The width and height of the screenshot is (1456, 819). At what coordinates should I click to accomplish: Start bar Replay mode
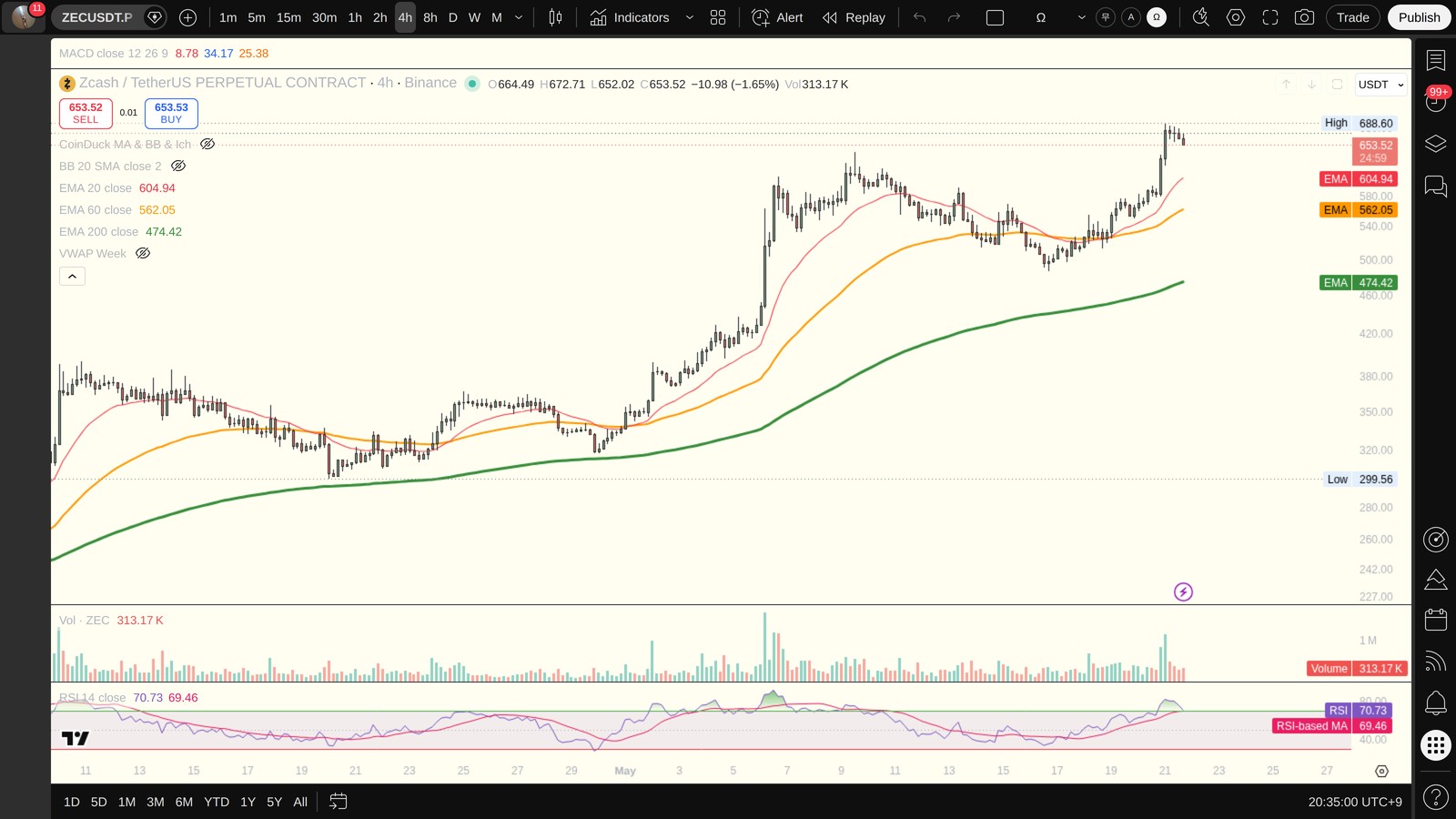click(x=854, y=17)
